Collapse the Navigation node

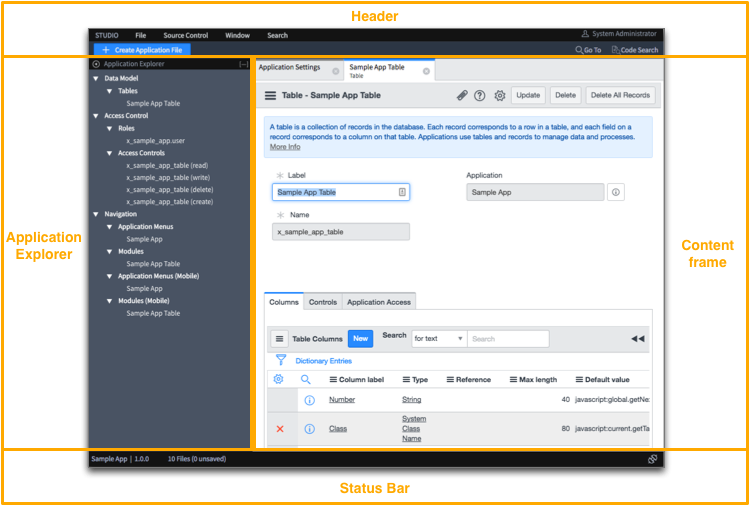(96, 215)
